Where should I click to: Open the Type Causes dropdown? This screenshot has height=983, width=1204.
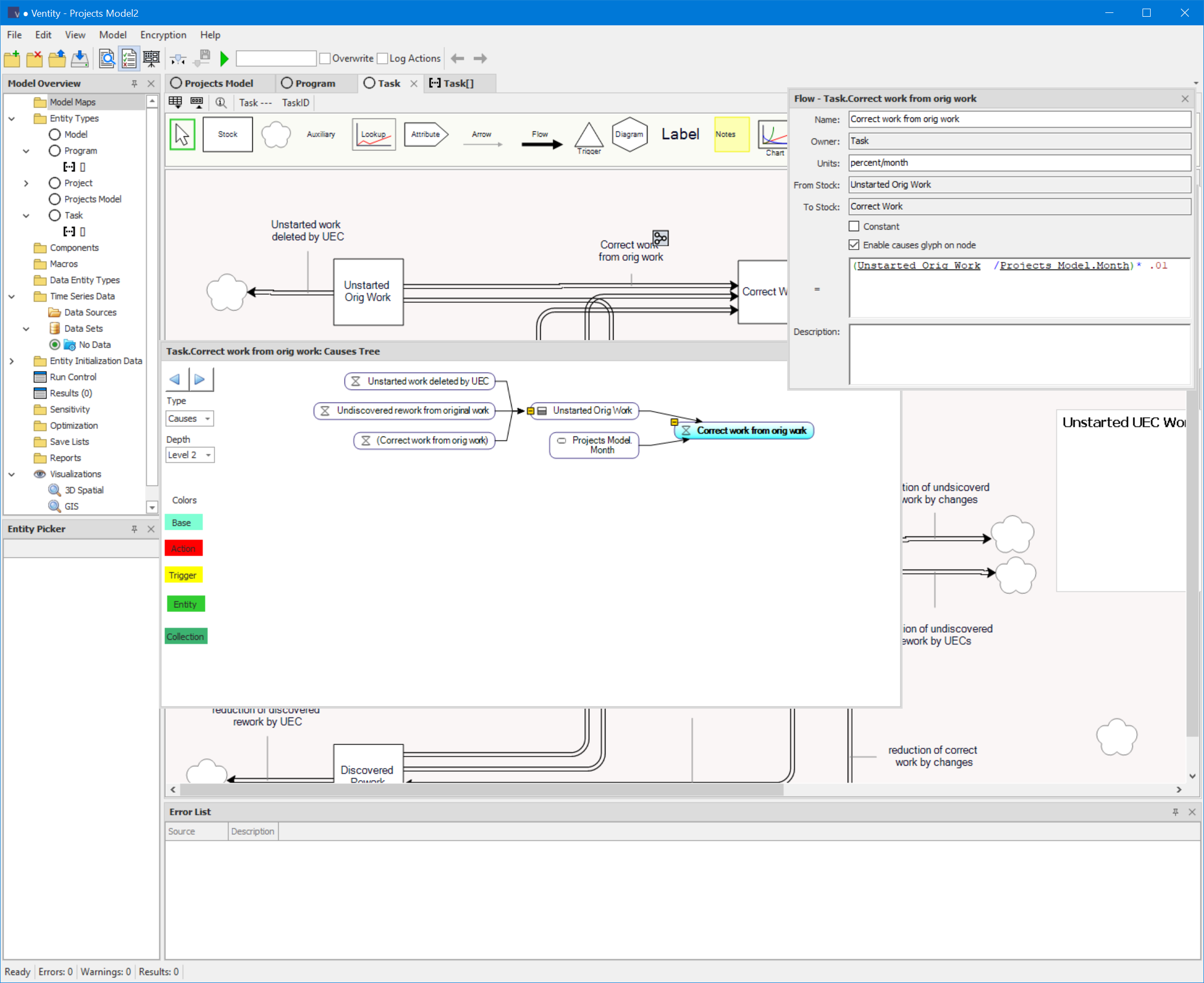tap(190, 418)
